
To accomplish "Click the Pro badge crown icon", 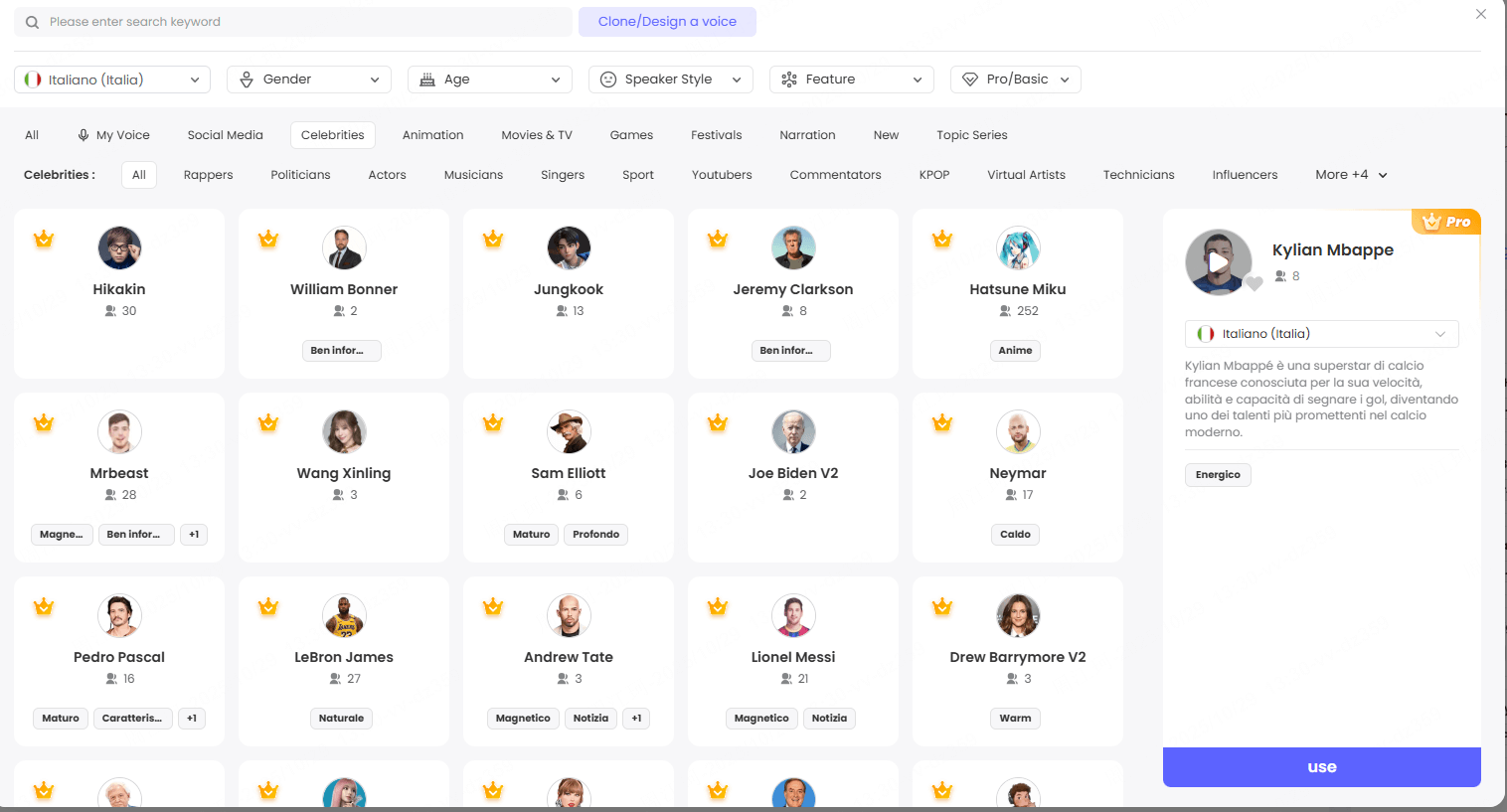I will point(1431,222).
